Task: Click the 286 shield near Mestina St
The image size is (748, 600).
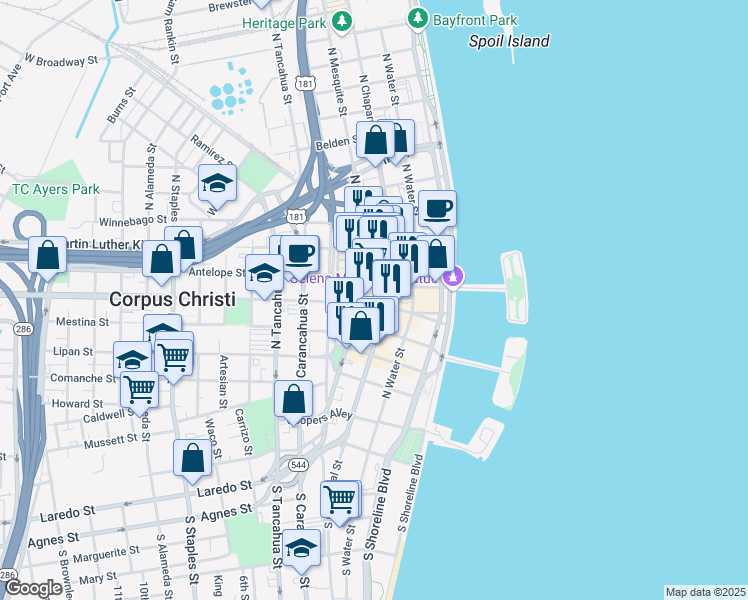Action: pos(22,329)
